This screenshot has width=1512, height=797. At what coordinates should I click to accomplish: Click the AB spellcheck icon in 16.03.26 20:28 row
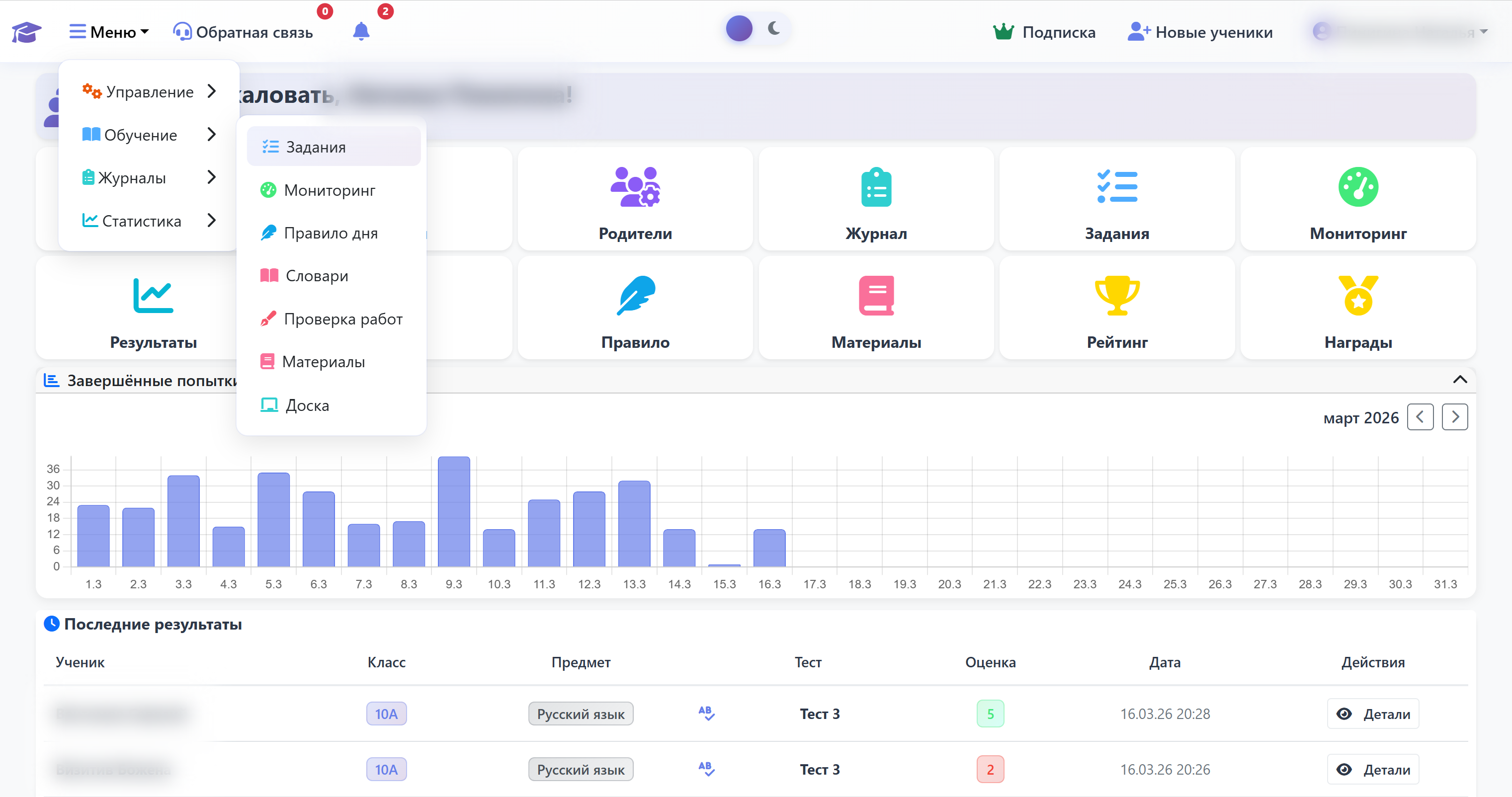tap(706, 713)
